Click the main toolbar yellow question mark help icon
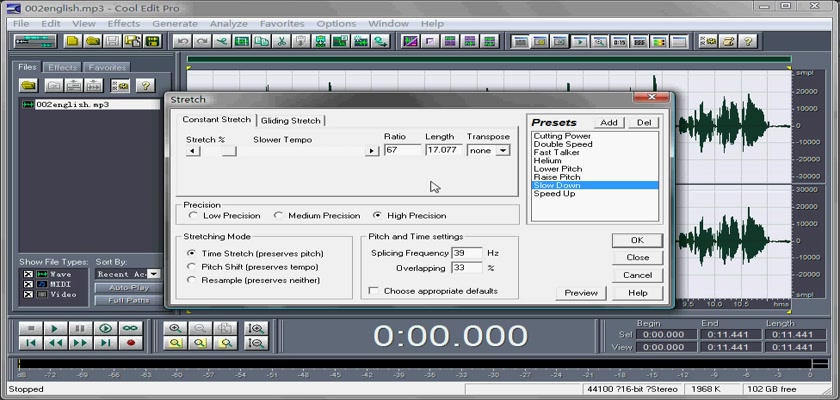This screenshot has height=400, width=840. pyautogui.click(x=748, y=41)
